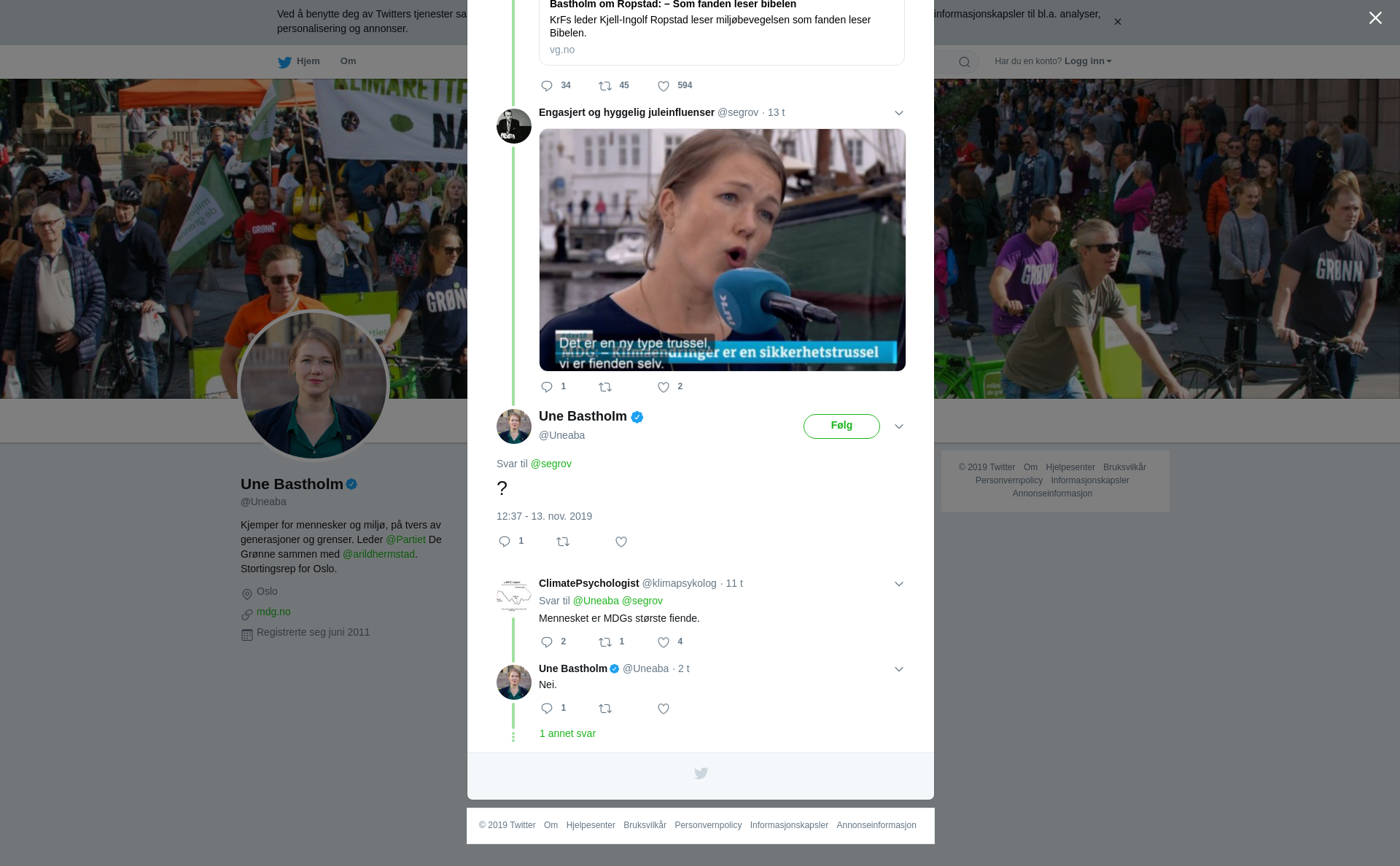Reply to Une Bastholm's question mark tweet
The image size is (1400, 866).
tap(505, 542)
